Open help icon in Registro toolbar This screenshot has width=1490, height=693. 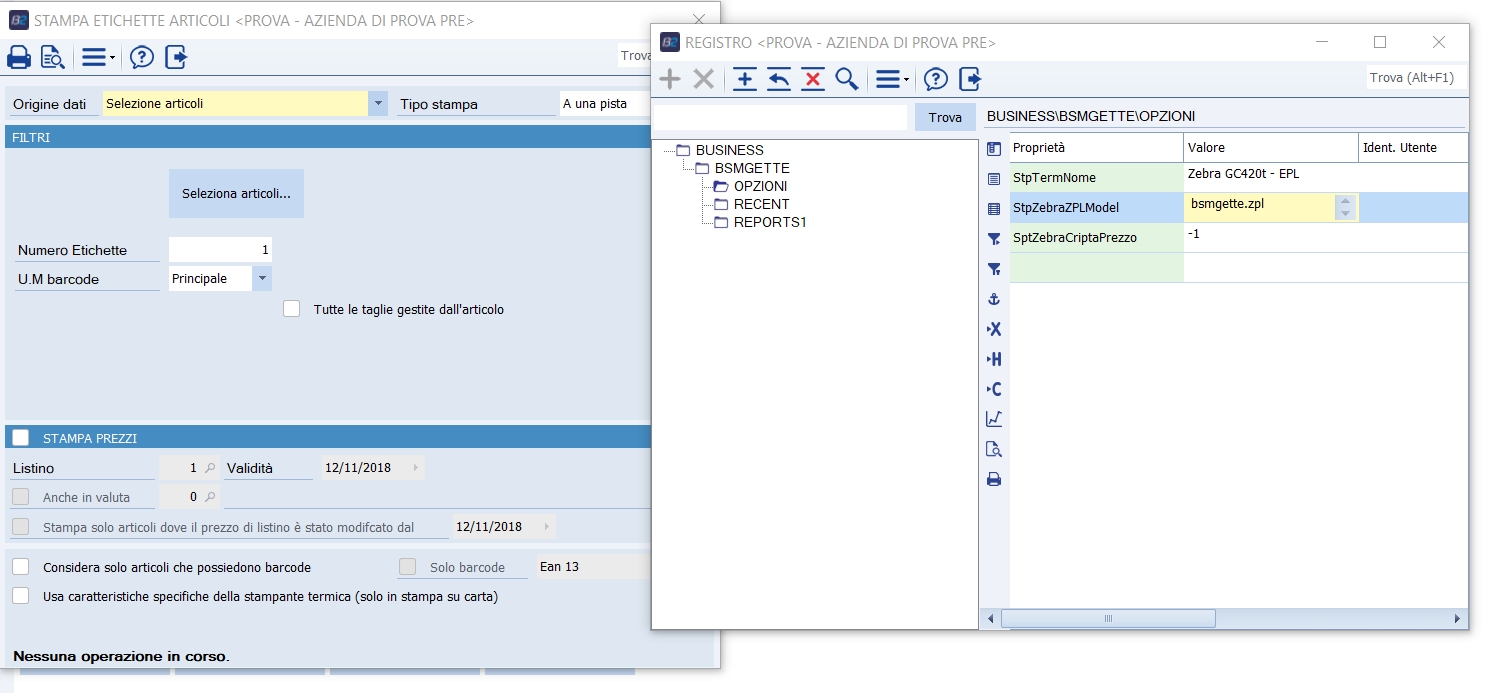(x=935, y=79)
